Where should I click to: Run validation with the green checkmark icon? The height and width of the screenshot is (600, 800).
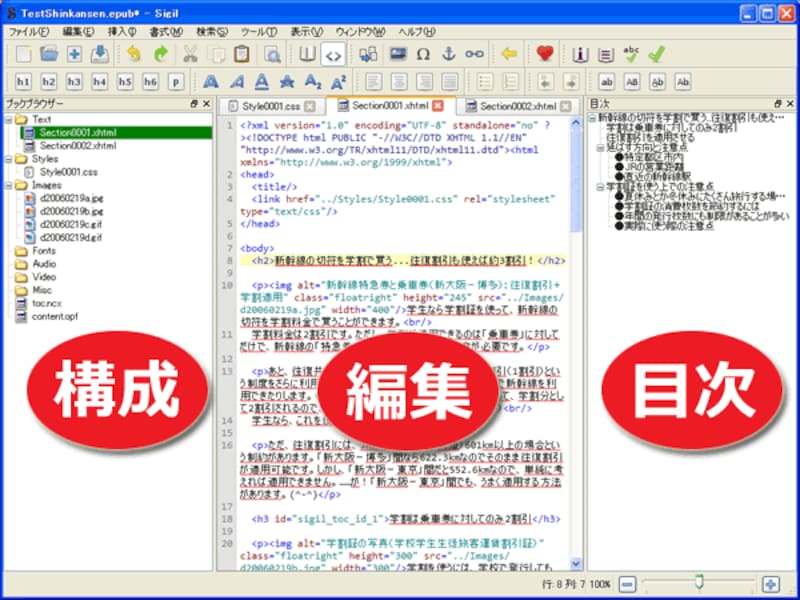coord(655,54)
